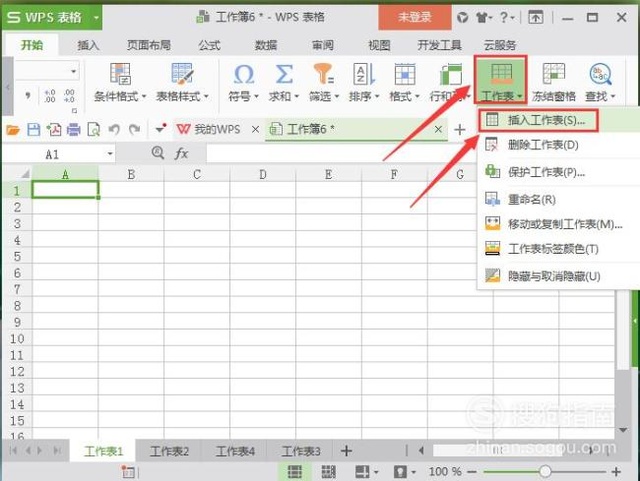This screenshot has width=640, height=481.
Task: Click the zoom in plus button
Action: (x=616, y=472)
